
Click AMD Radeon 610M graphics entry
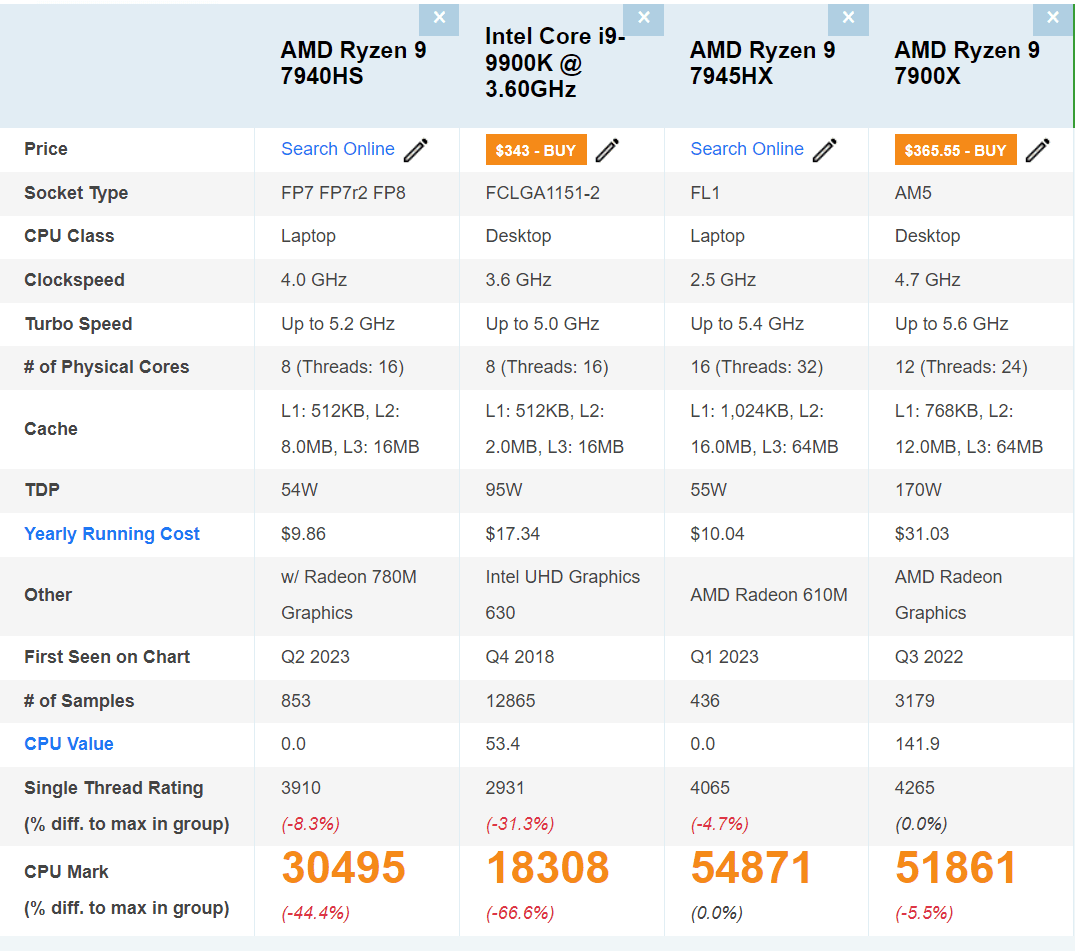tap(769, 595)
